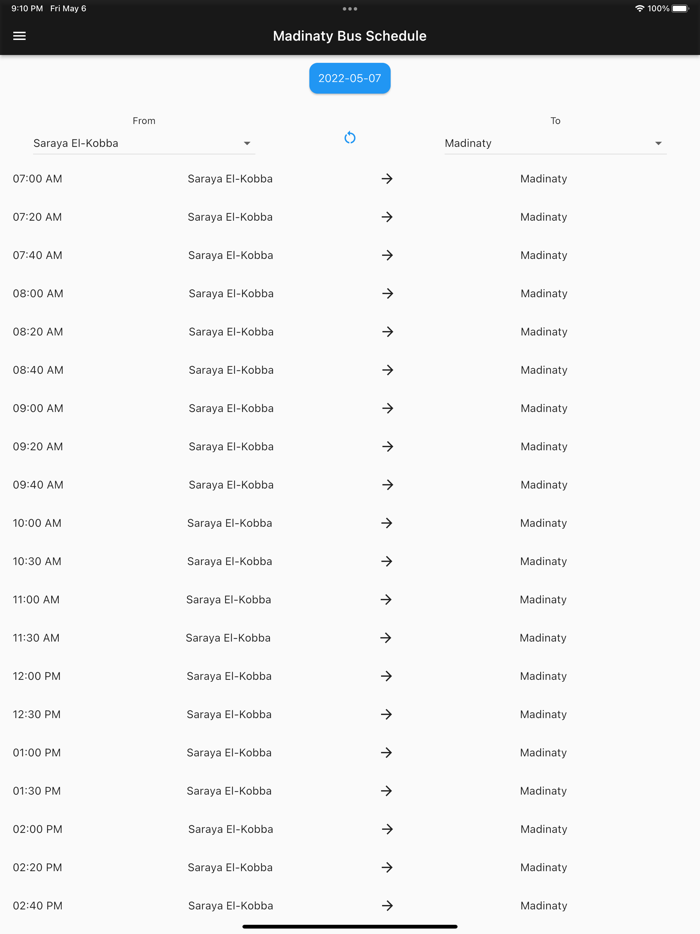
Task: Click the home indicator bar at bottom
Action: tap(350, 926)
